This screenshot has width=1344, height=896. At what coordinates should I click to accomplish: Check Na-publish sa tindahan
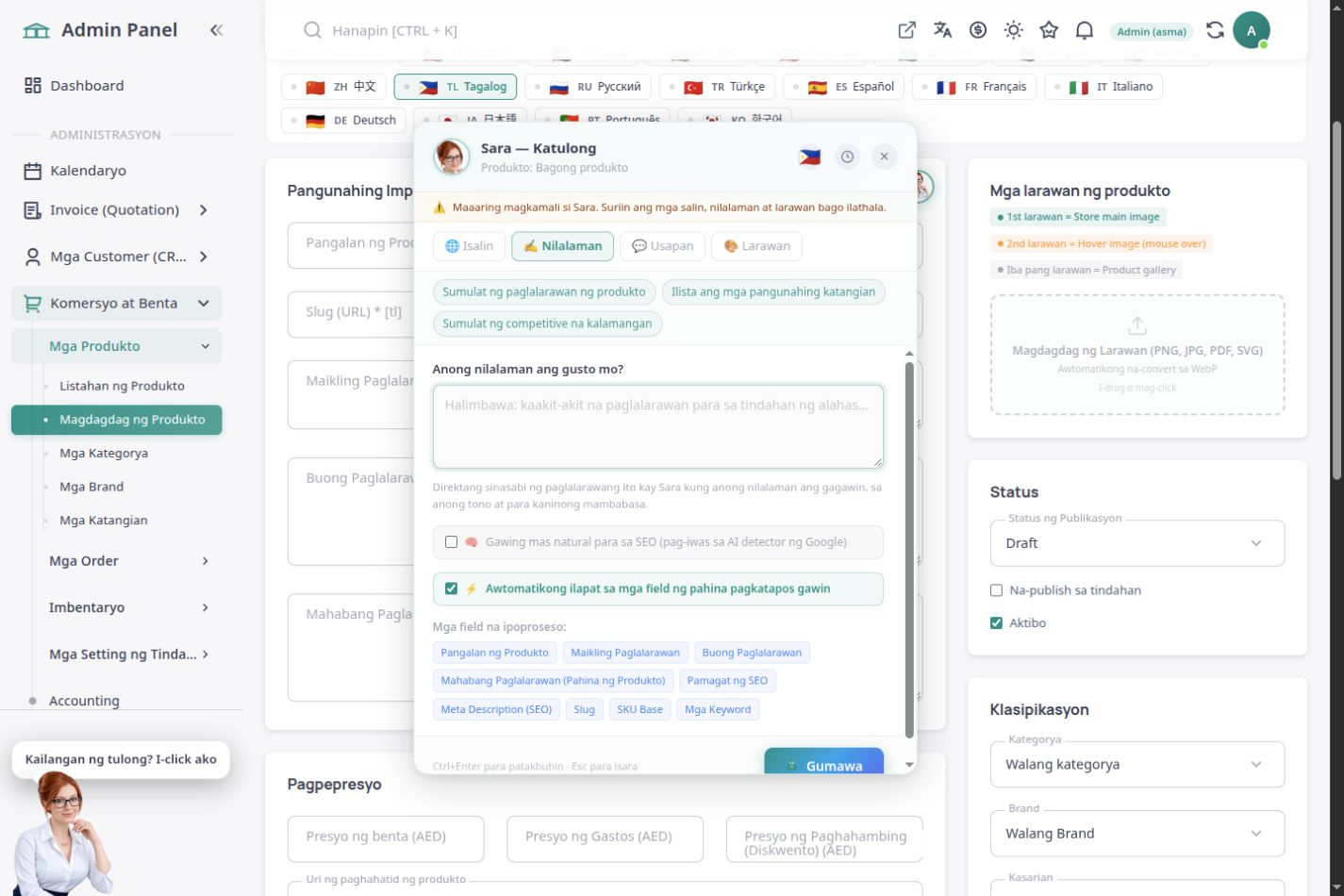[996, 590]
